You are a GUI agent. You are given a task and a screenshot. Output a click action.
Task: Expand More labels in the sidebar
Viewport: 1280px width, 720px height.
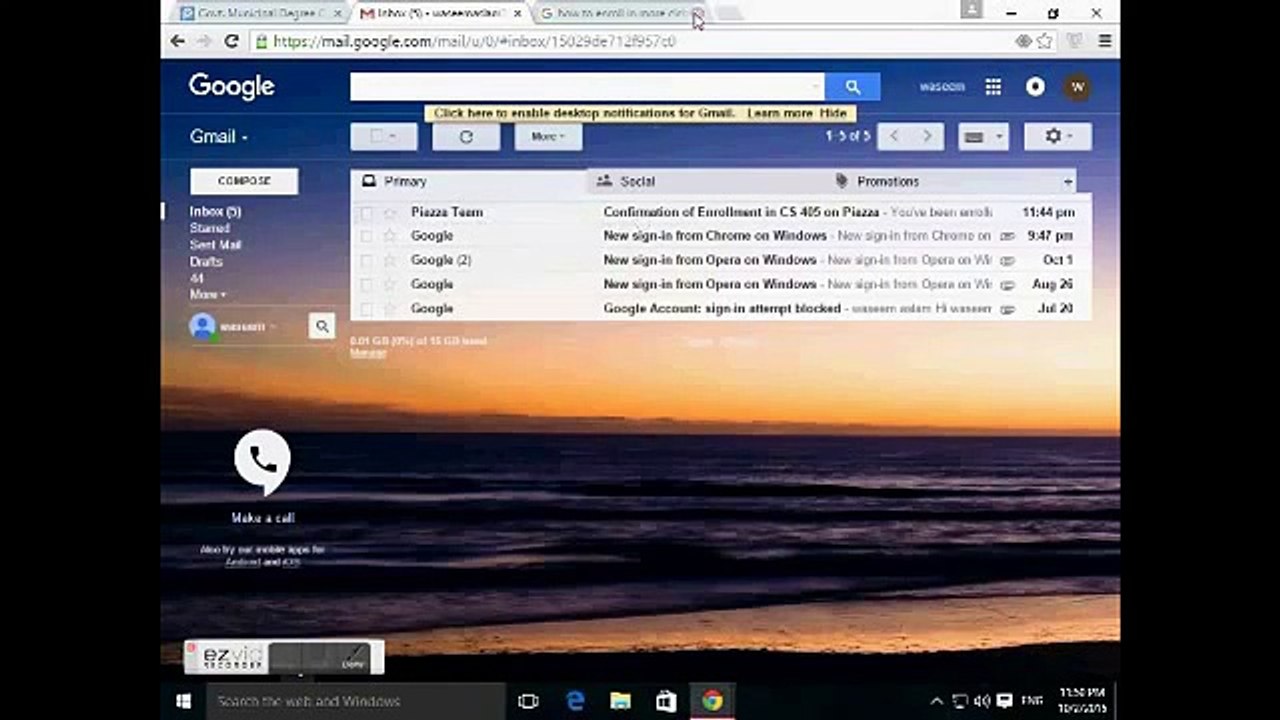click(208, 295)
